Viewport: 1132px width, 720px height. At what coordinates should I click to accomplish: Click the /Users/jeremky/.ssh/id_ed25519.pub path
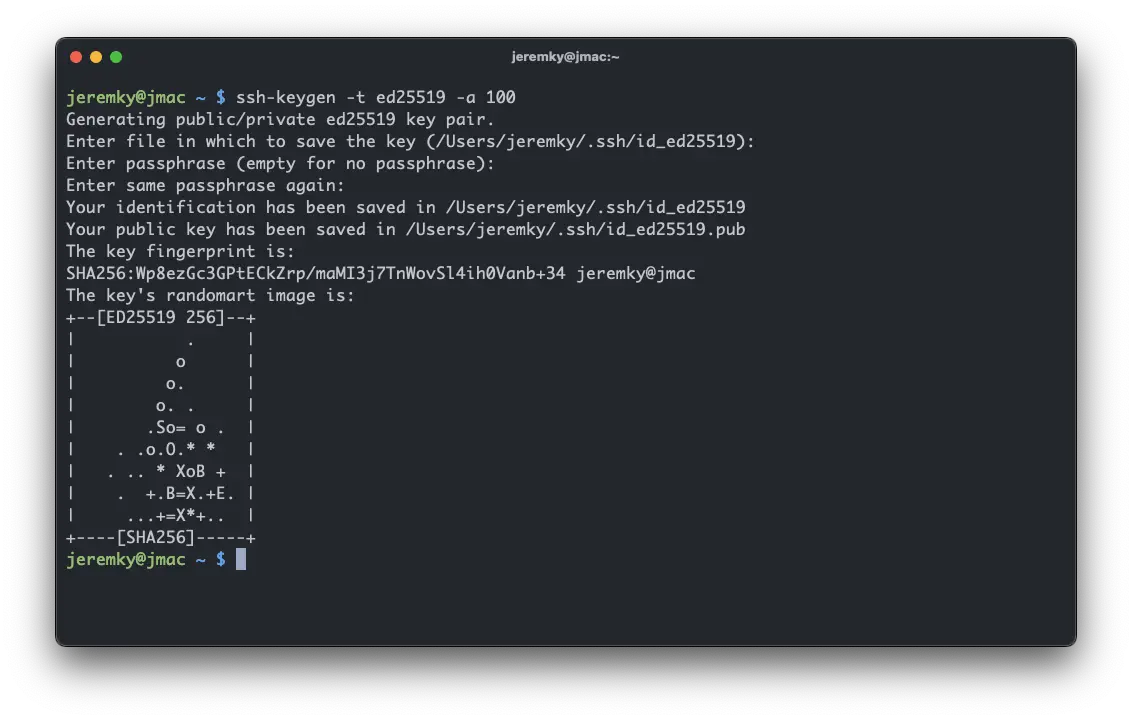pos(575,230)
